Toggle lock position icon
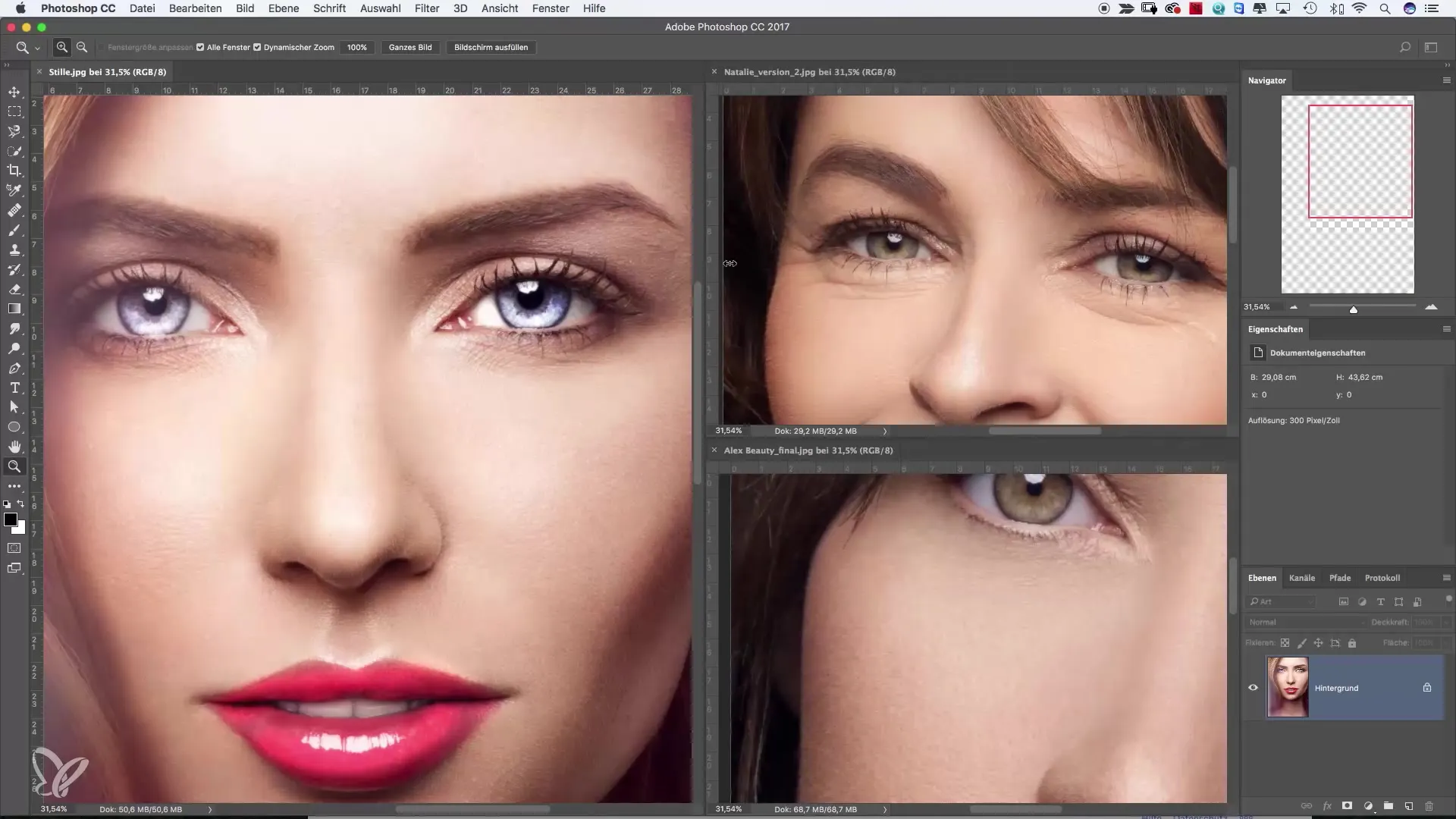This screenshot has width=1456, height=819. 1318,643
